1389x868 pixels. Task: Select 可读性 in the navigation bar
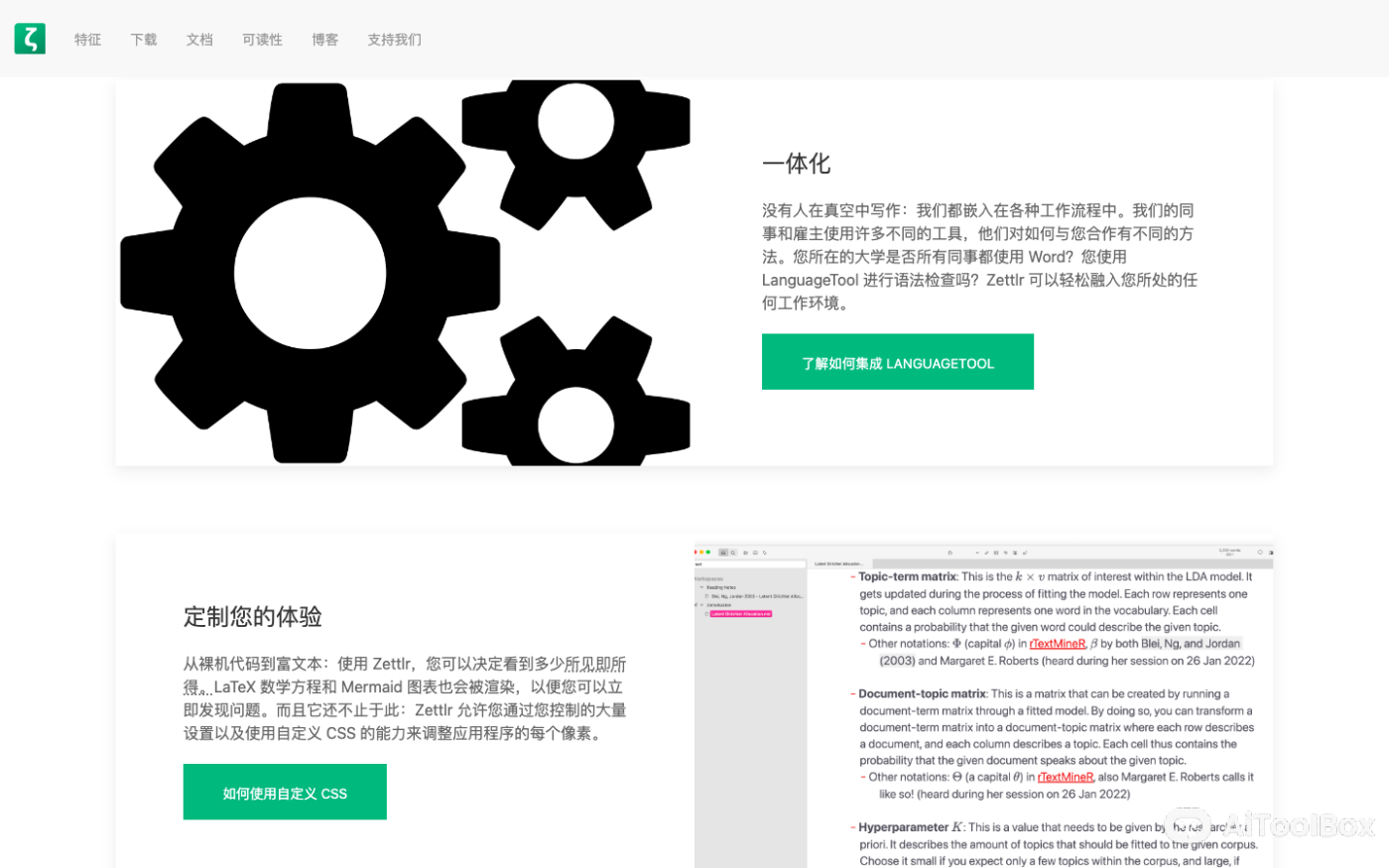coord(262,40)
